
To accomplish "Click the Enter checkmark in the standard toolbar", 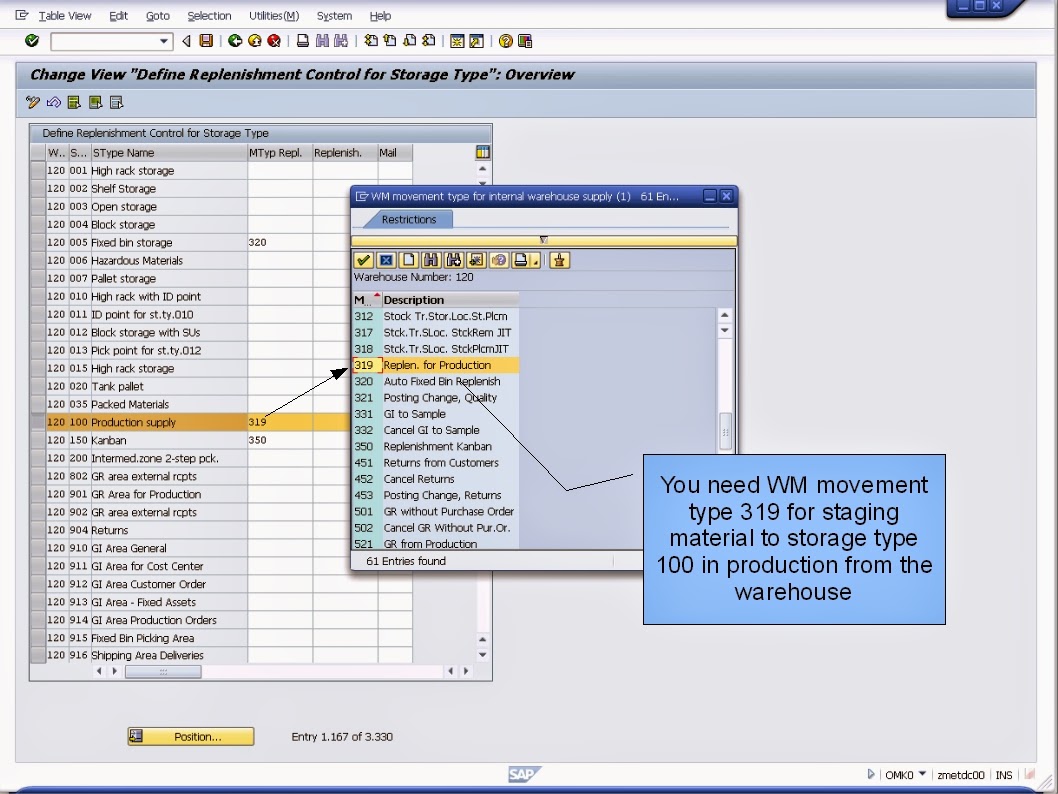I will click(31, 41).
